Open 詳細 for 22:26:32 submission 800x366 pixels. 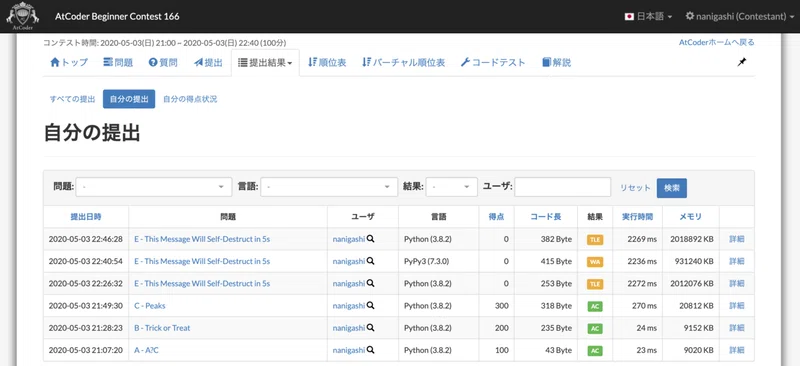(736, 283)
